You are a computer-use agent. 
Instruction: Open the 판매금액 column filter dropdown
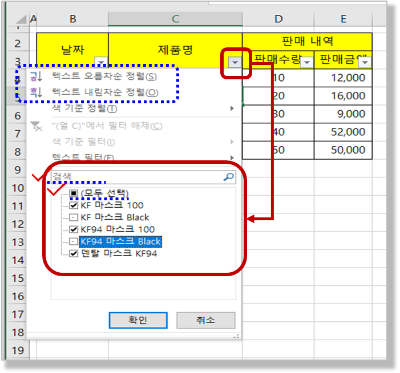click(x=365, y=62)
